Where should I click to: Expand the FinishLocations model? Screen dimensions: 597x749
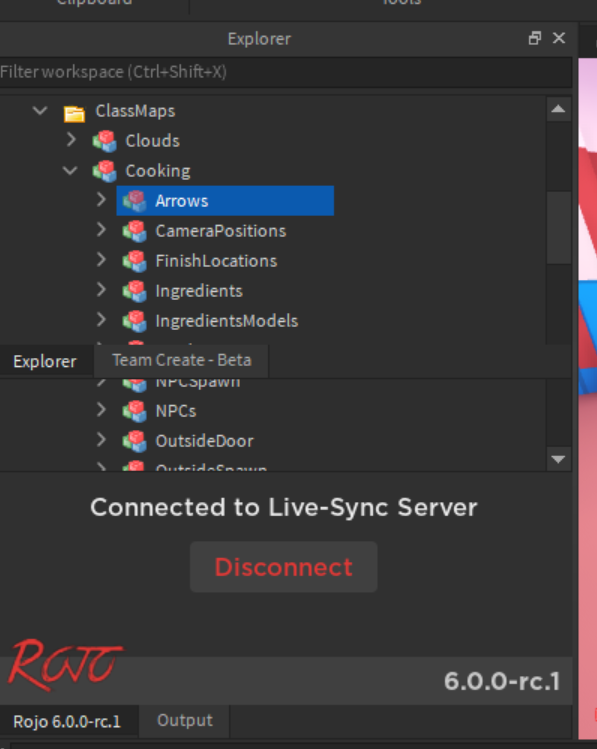(x=101, y=259)
